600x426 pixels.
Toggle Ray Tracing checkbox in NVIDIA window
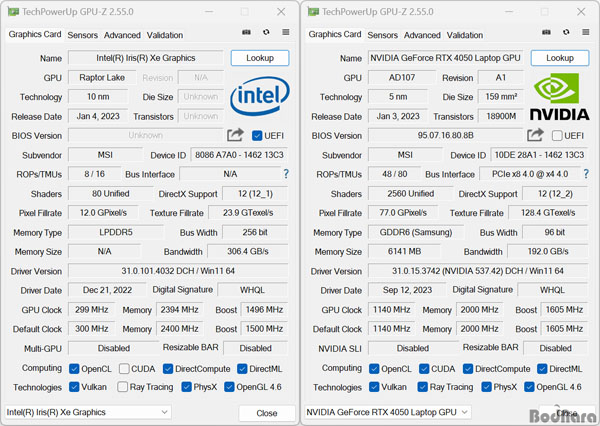point(422,387)
